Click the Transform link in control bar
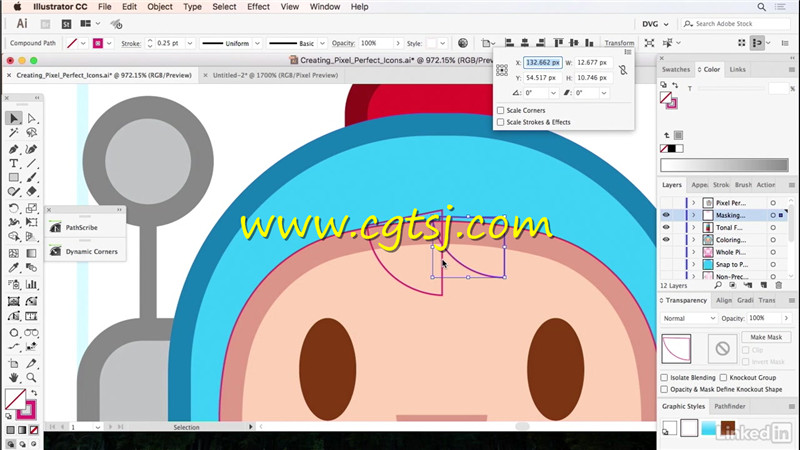This screenshot has width=800, height=450. click(x=619, y=43)
